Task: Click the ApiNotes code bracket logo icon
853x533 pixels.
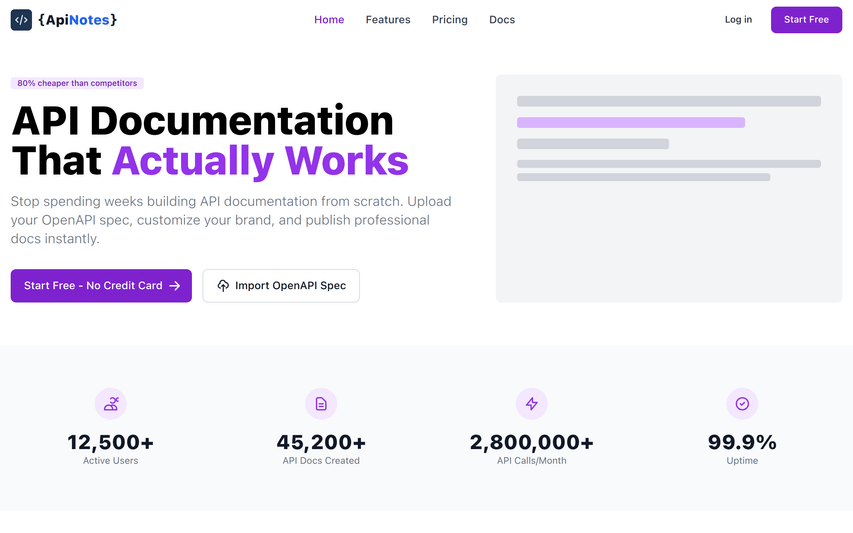Action: [x=21, y=20]
